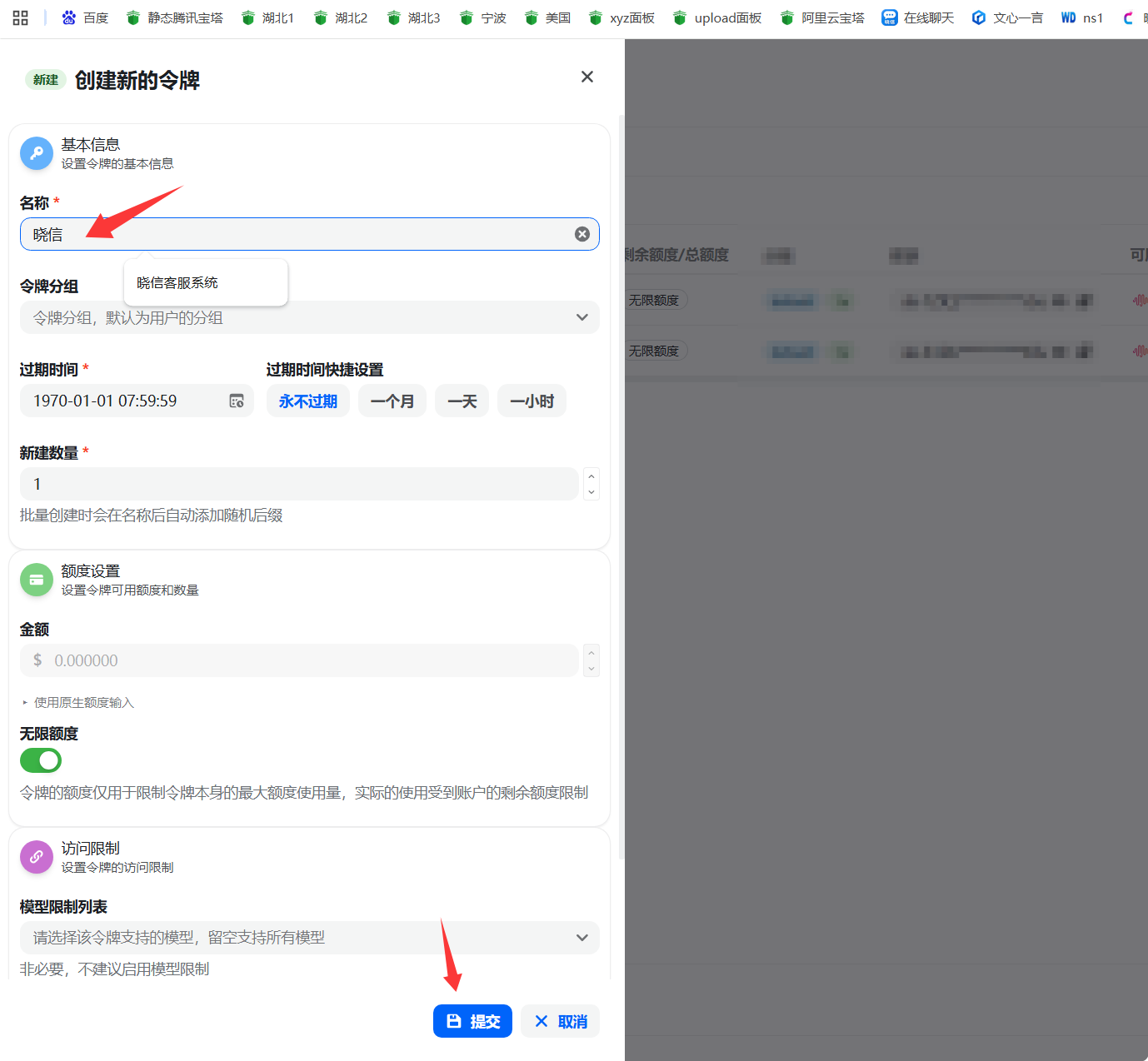
Task: Increase 金额 with the up arrow
Action: tap(591, 653)
